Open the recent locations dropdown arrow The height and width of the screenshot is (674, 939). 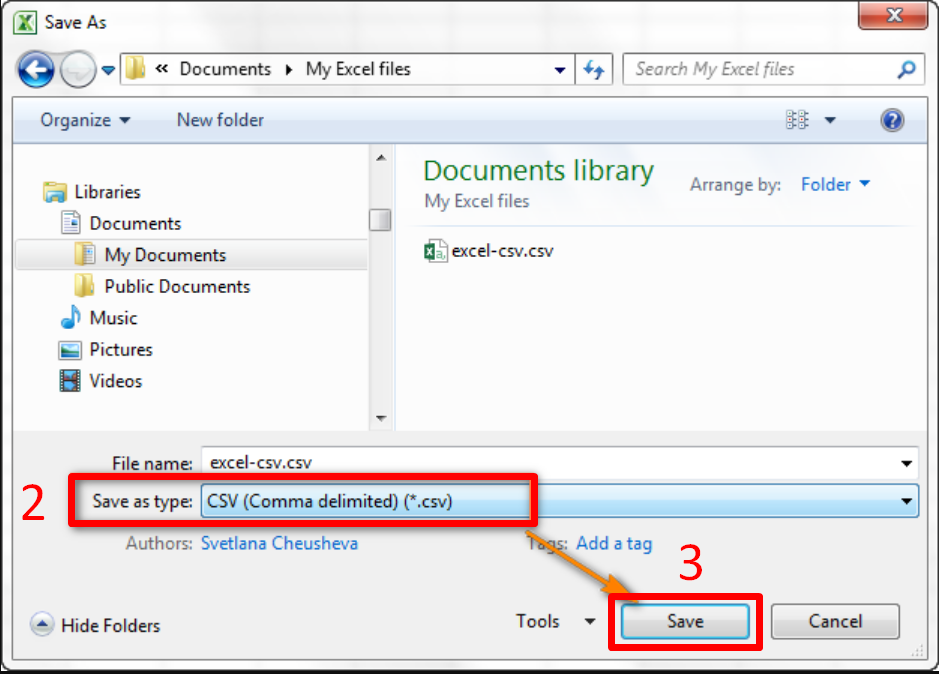(x=108, y=70)
